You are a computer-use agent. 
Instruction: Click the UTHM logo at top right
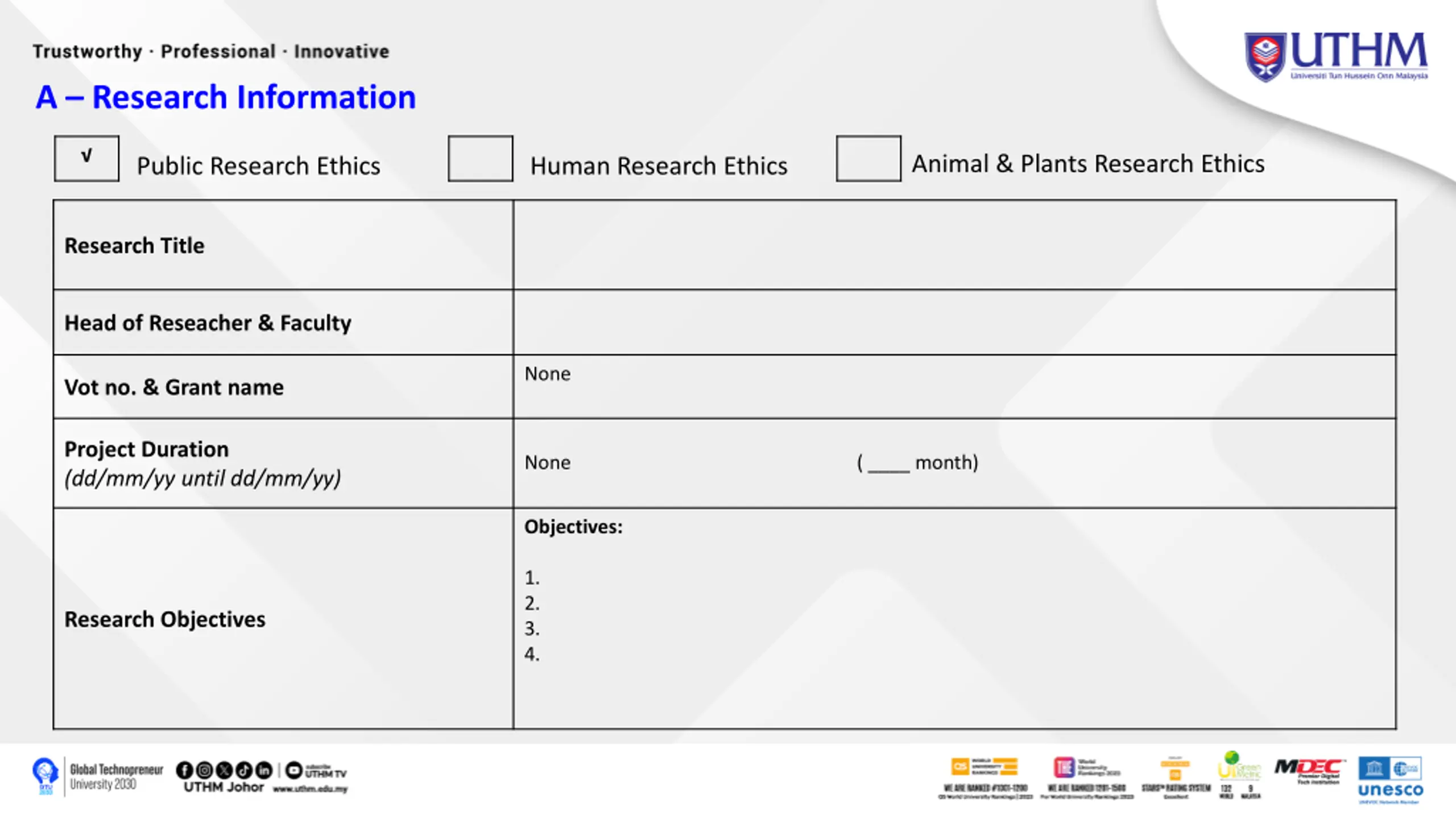pos(1335,57)
